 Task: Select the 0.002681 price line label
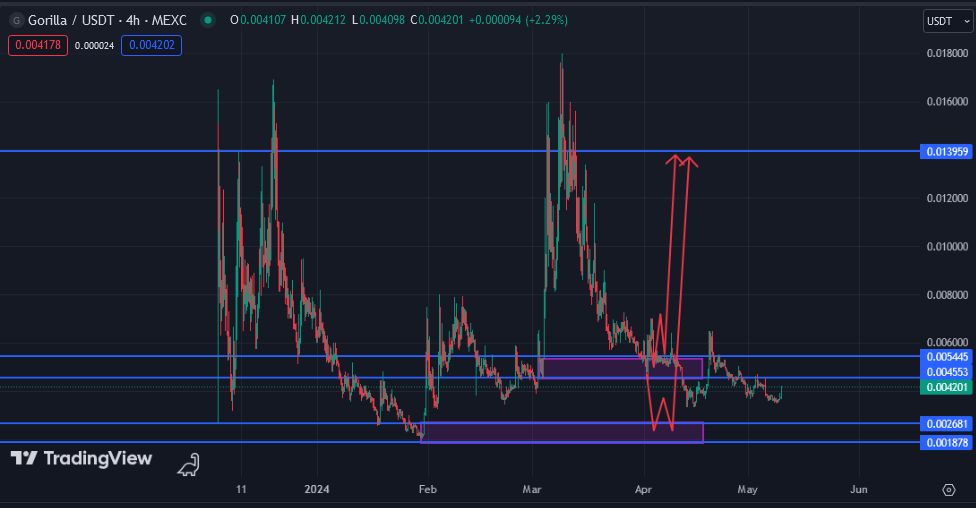pos(947,424)
